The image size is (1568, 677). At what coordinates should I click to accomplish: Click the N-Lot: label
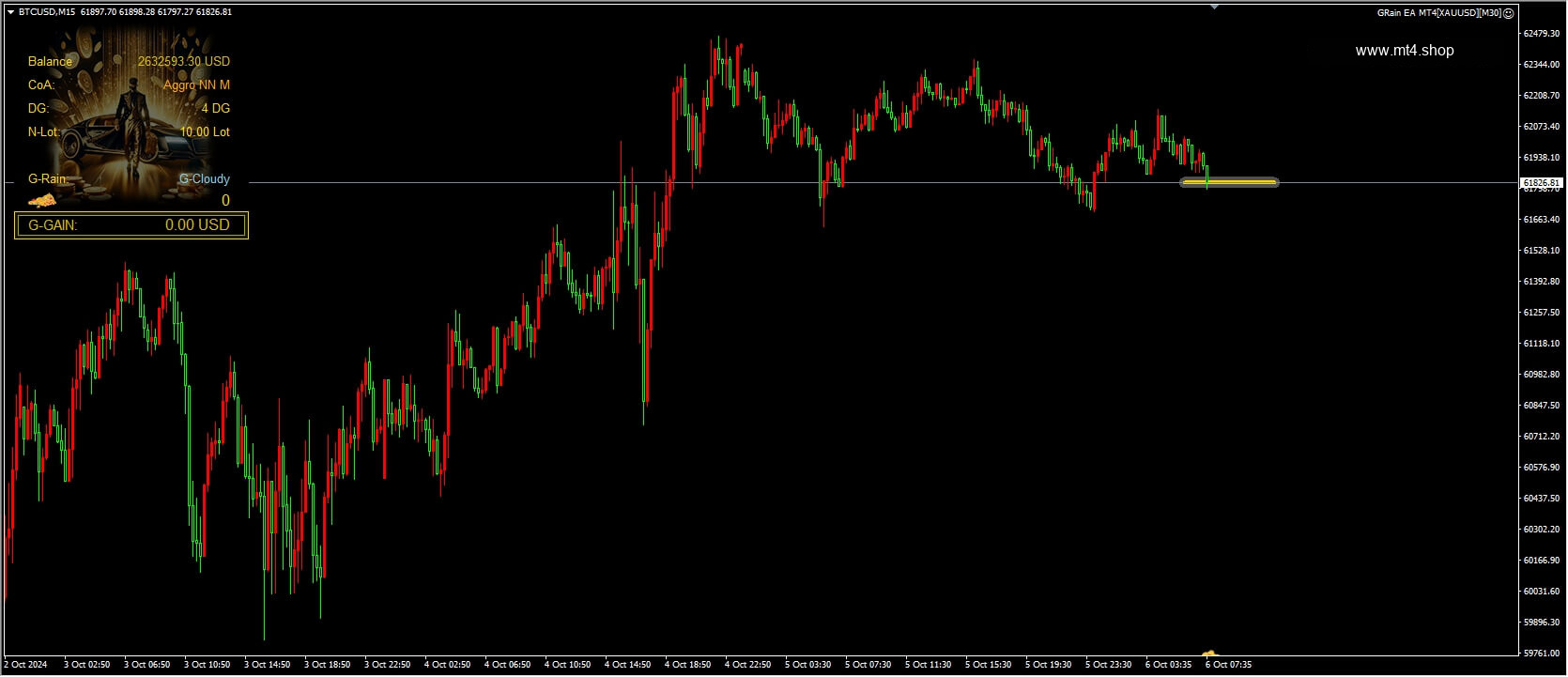(44, 131)
